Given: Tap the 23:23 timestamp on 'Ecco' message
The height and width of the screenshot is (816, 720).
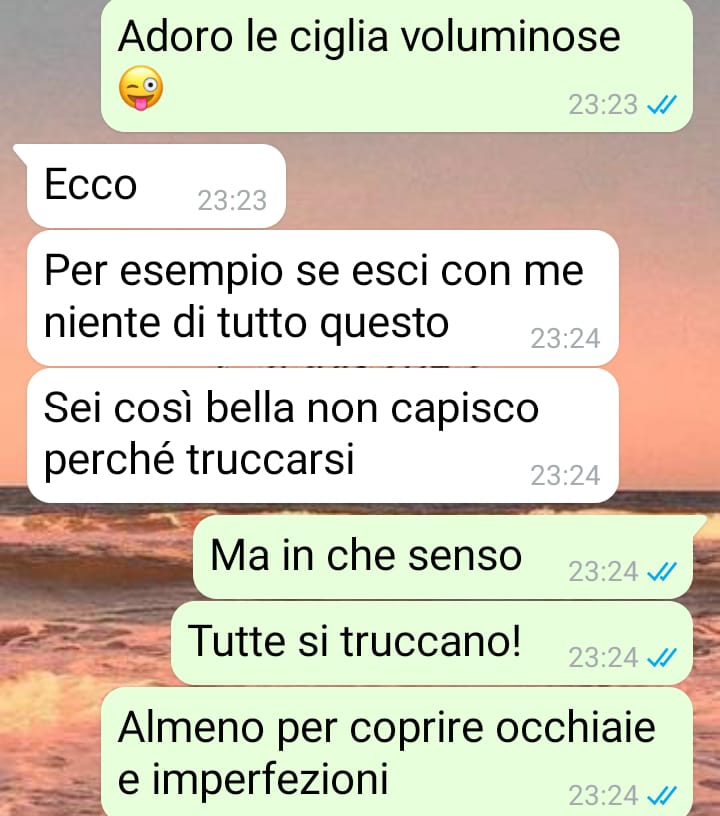Looking at the screenshot, I should [x=232, y=200].
